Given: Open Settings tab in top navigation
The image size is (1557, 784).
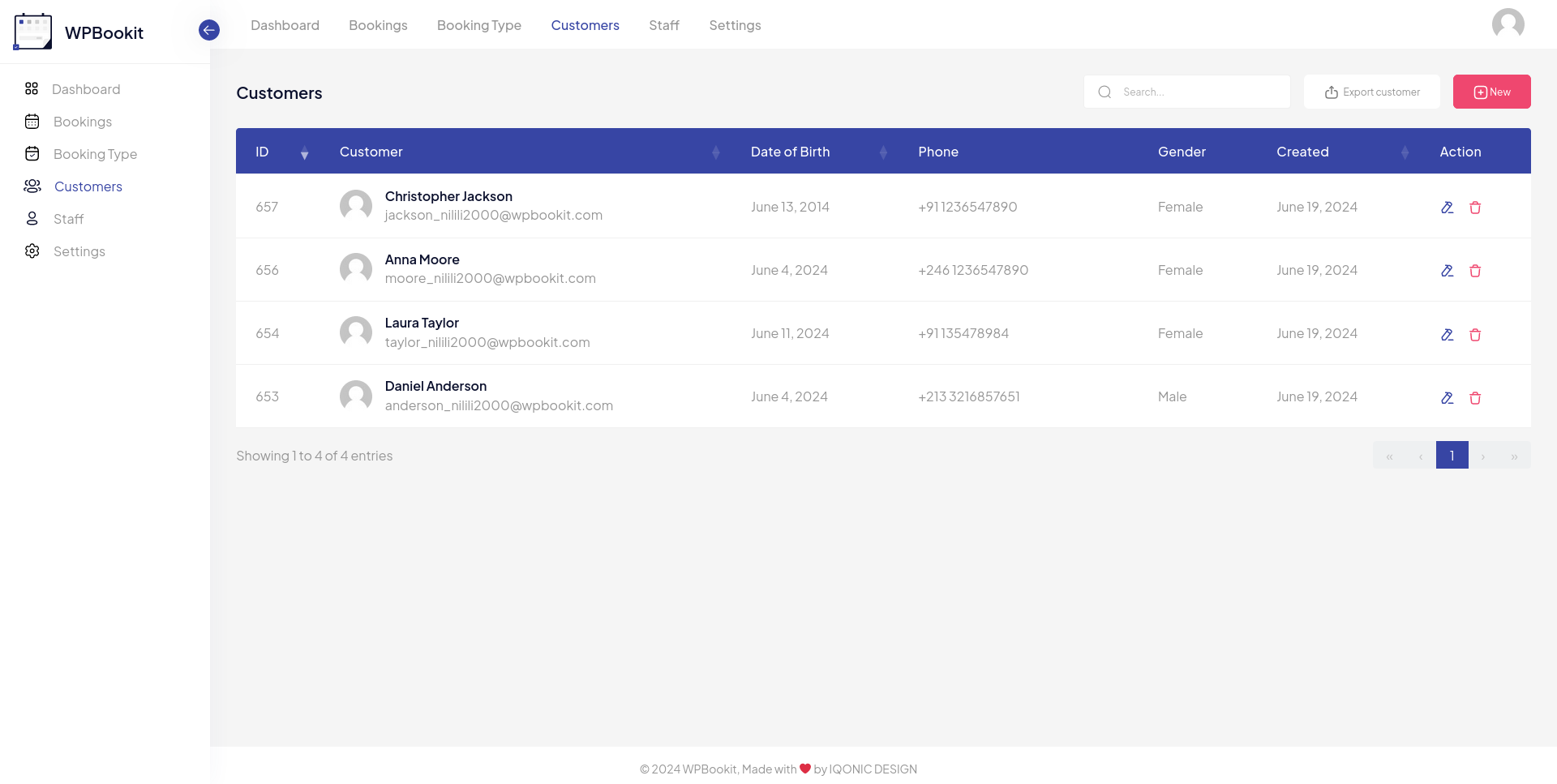Looking at the screenshot, I should tap(735, 25).
